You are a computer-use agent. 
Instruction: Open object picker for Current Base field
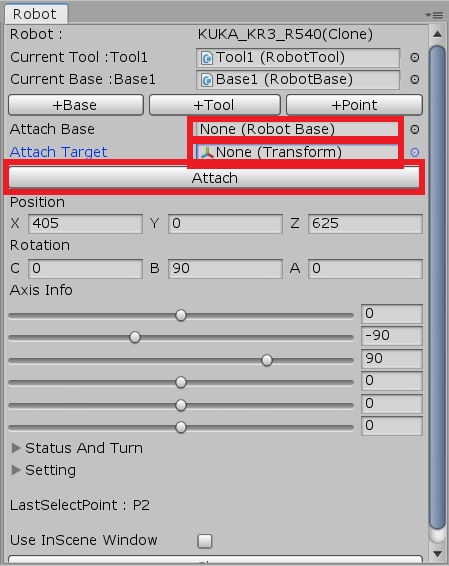pos(415,79)
